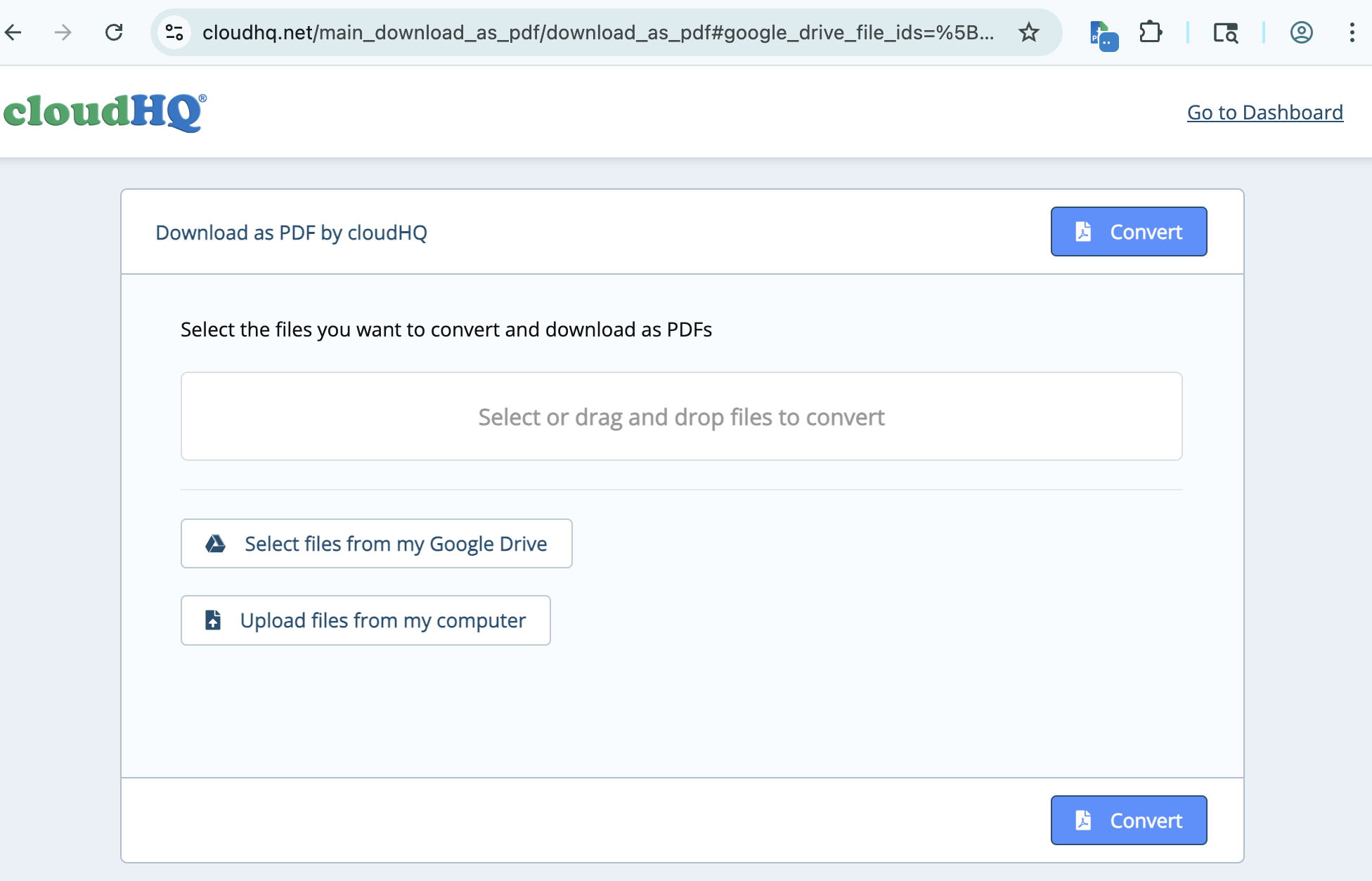Click the browser forward arrow
This screenshot has width=1372, height=881.
[63, 32]
